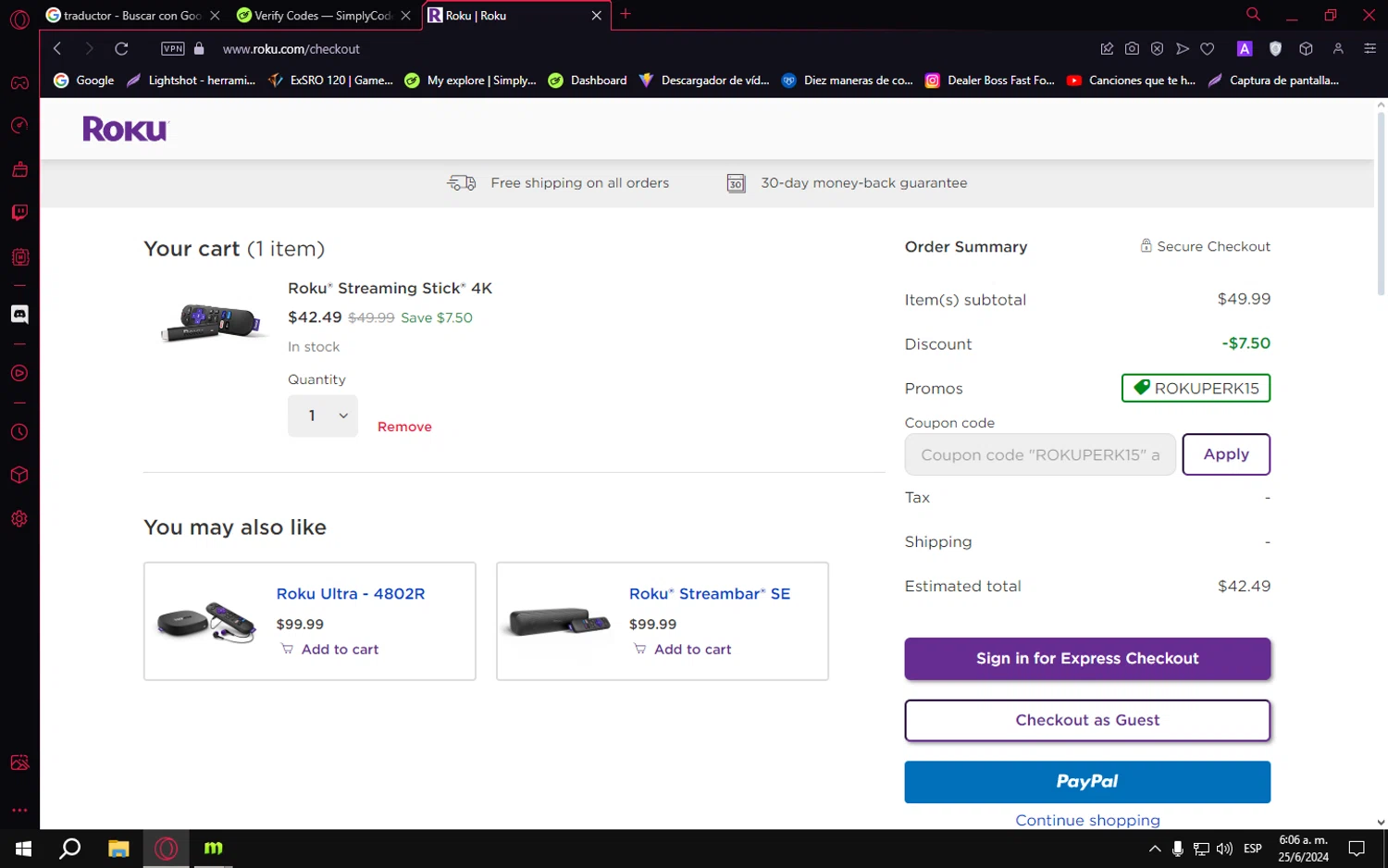Image resolution: width=1388 pixels, height=868 pixels.
Task: Open the notification center icon
Action: click(x=1357, y=849)
